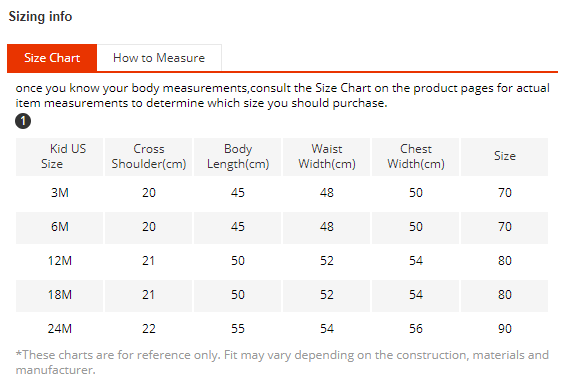Click the Sizing info heading

[40, 16]
